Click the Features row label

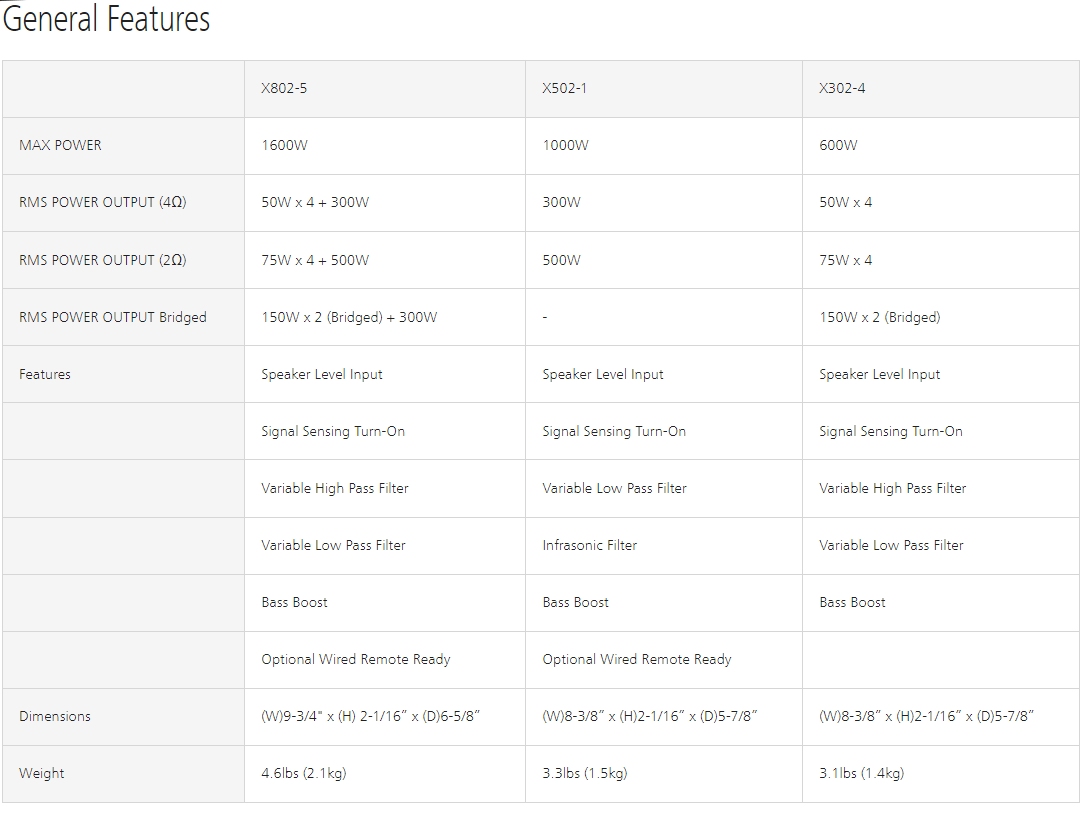(45, 374)
